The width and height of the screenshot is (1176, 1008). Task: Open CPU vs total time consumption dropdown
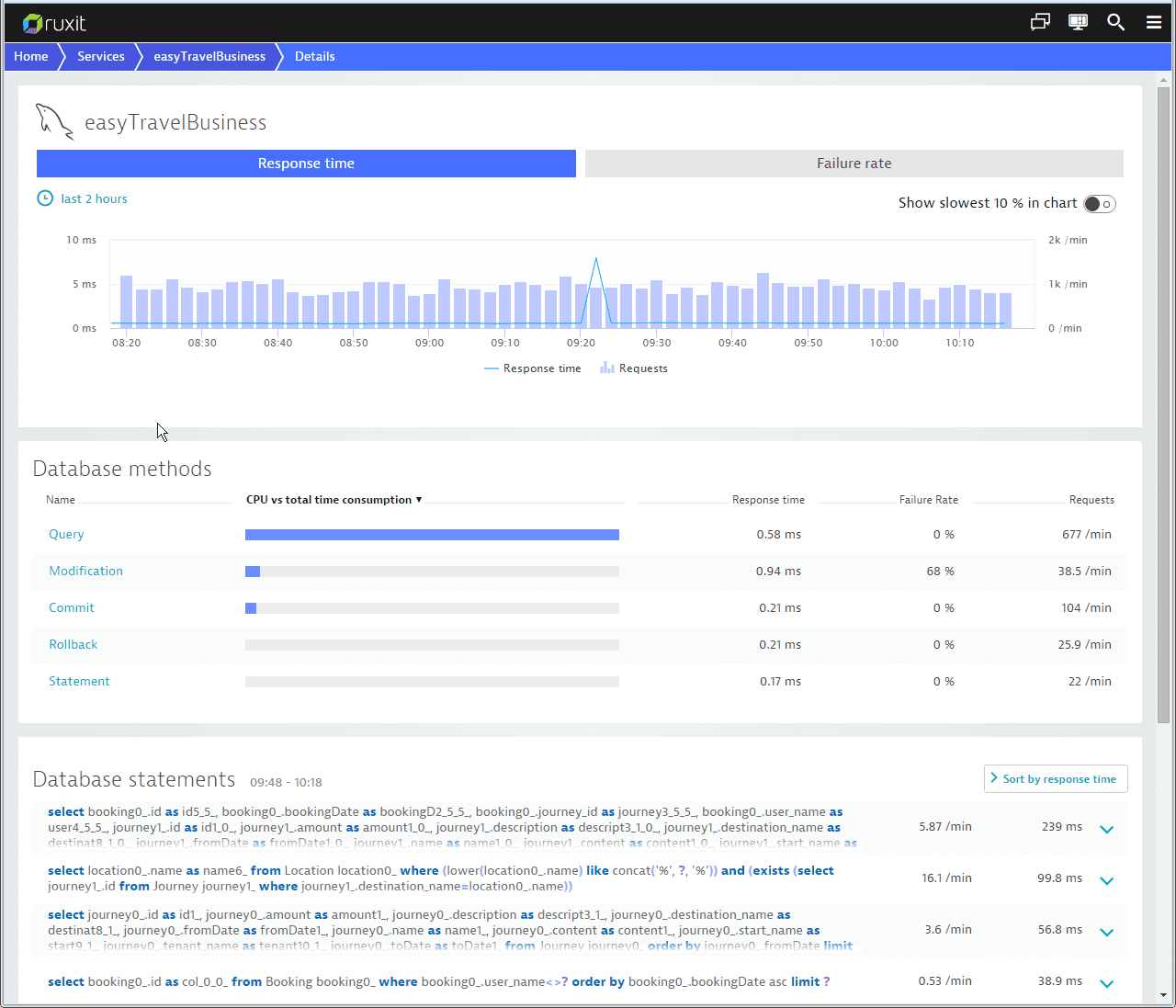pos(334,500)
